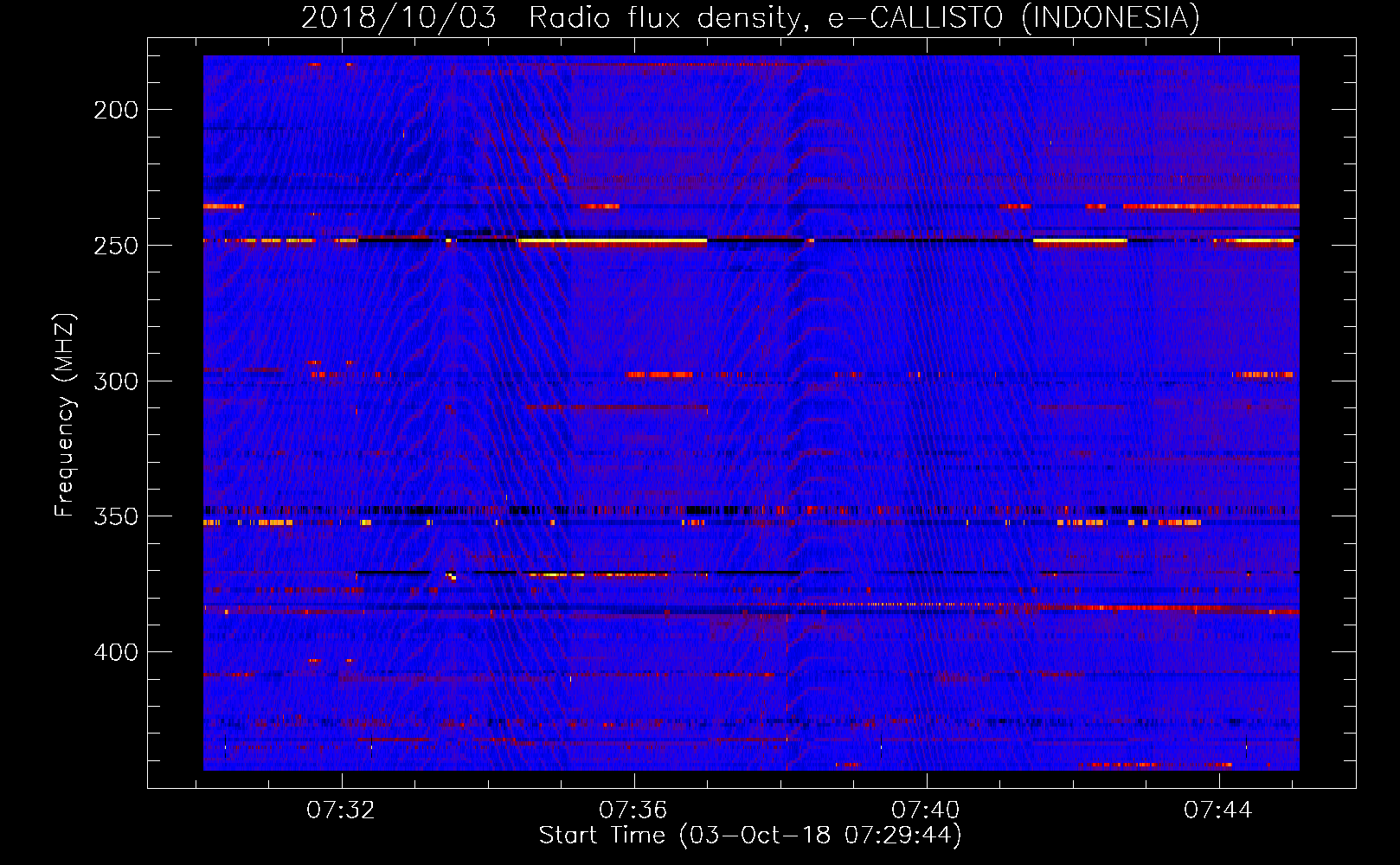Click the 07:44 time tick label
The width and height of the screenshot is (1400, 865).
pyautogui.click(x=1218, y=810)
